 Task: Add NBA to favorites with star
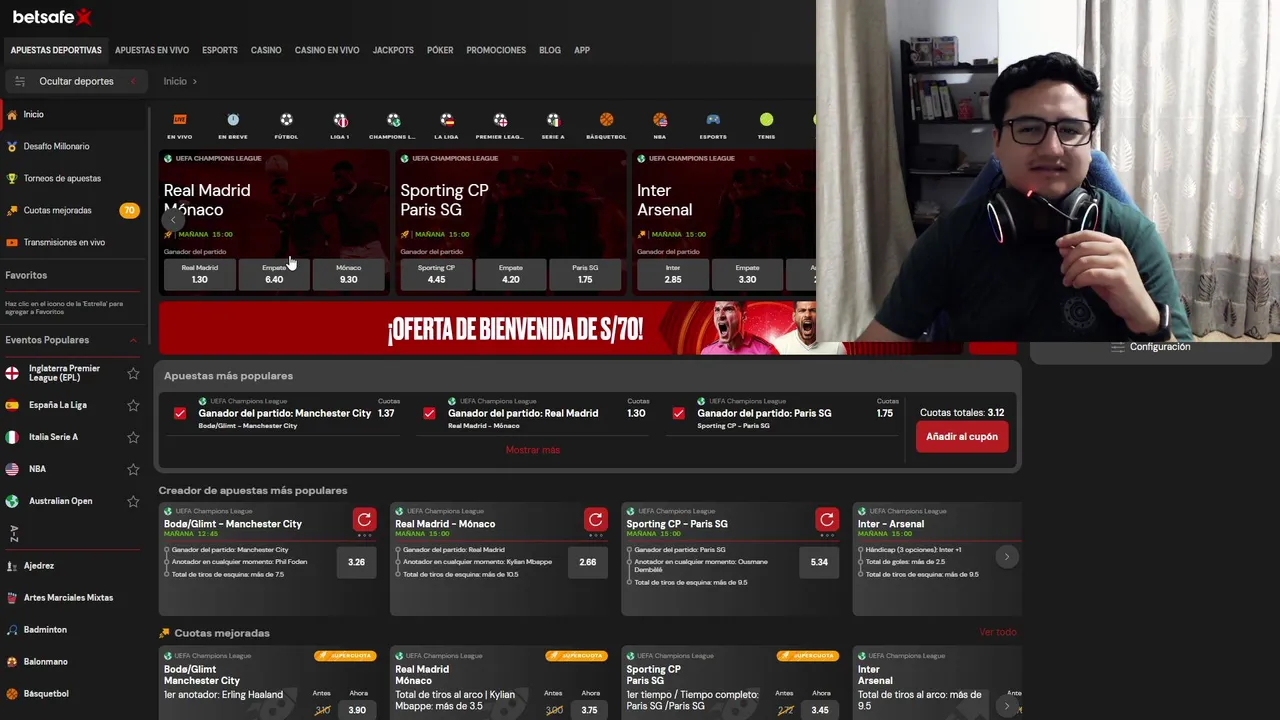pos(133,469)
